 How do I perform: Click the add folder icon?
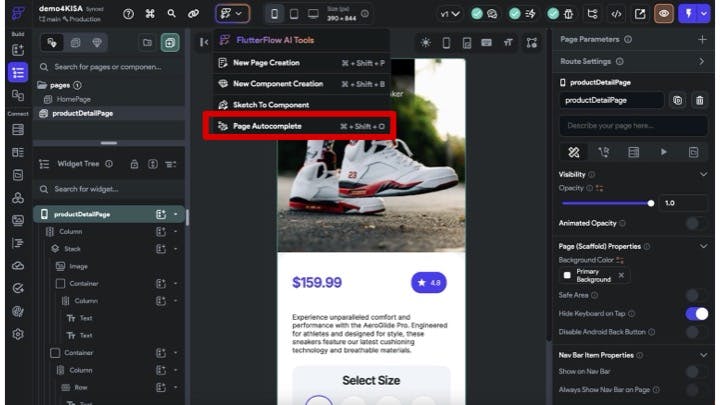[147, 43]
